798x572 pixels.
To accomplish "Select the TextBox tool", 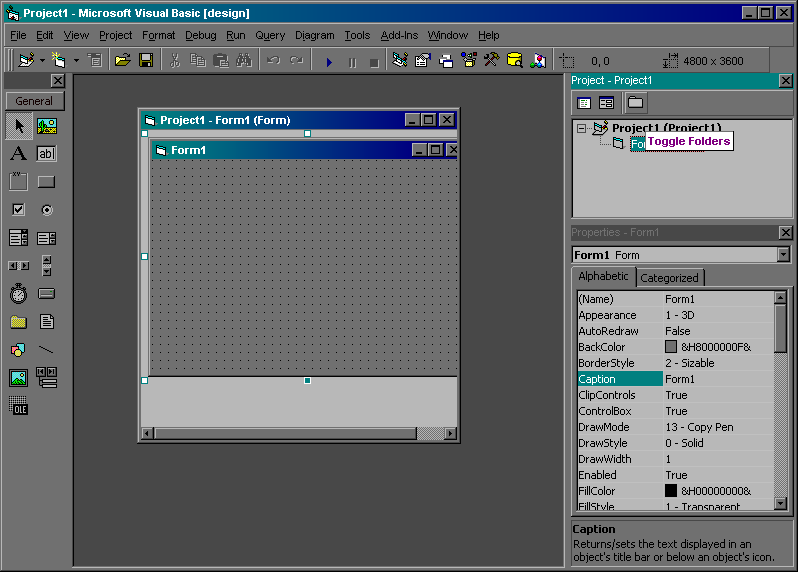I will coord(46,153).
